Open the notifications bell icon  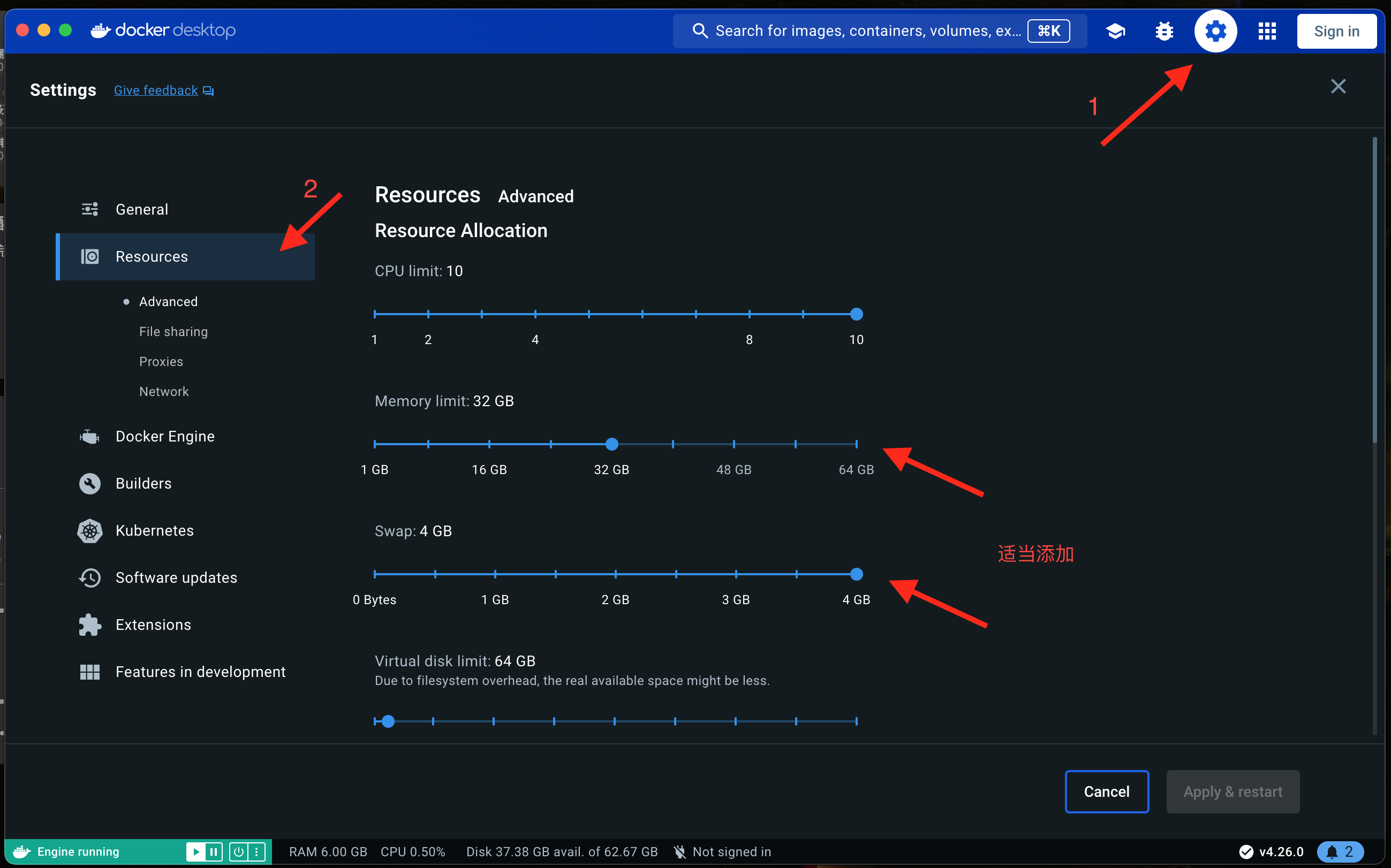coord(1339,851)
